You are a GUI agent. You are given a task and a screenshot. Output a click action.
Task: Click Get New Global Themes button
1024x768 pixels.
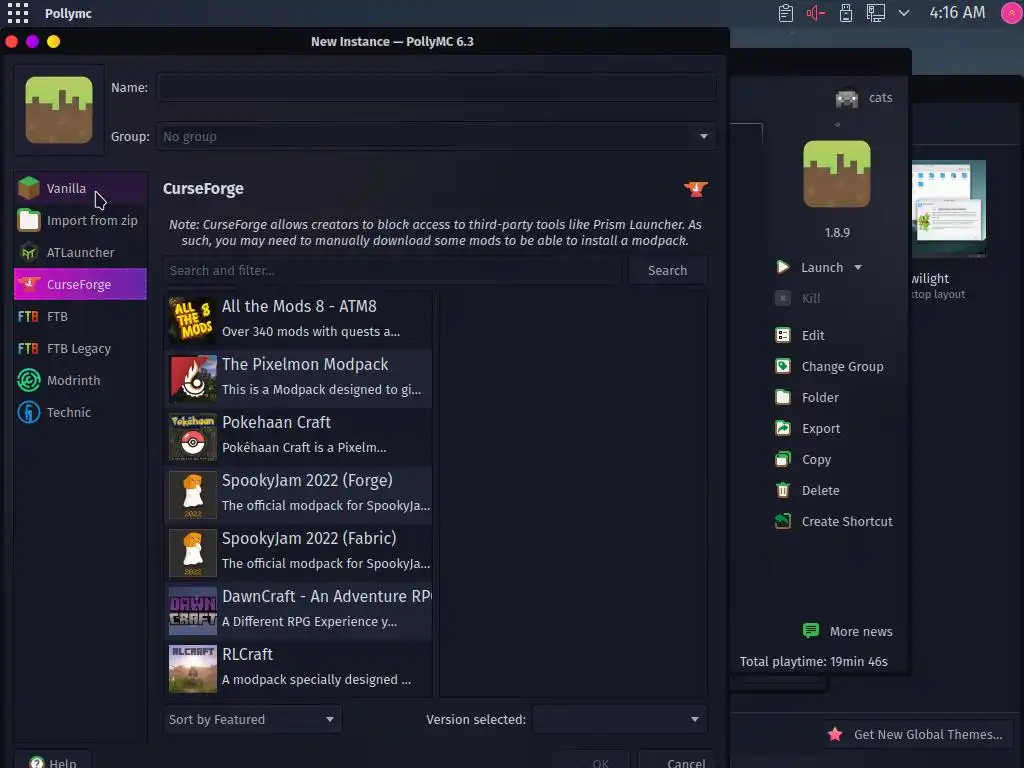pos(916,734)
